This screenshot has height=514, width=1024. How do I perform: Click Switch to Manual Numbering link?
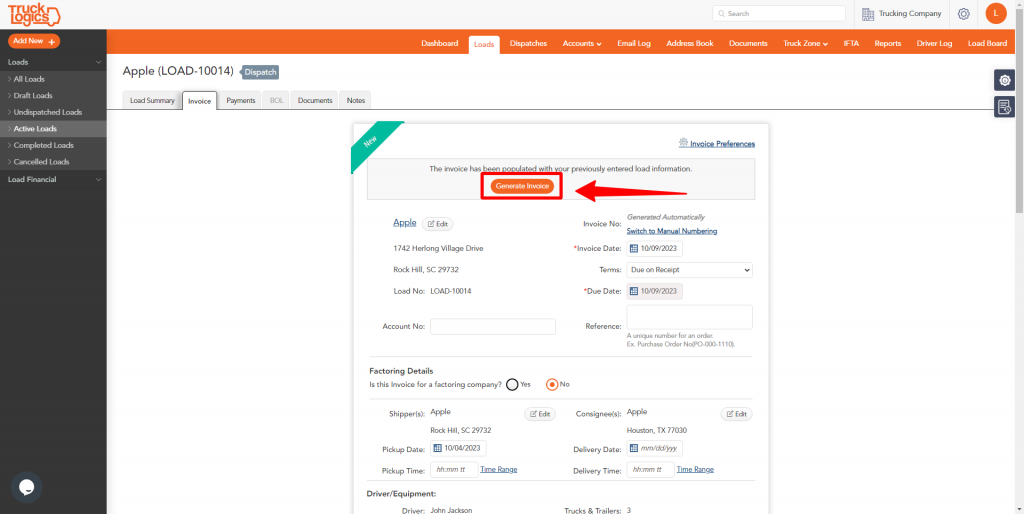(671, 231)
